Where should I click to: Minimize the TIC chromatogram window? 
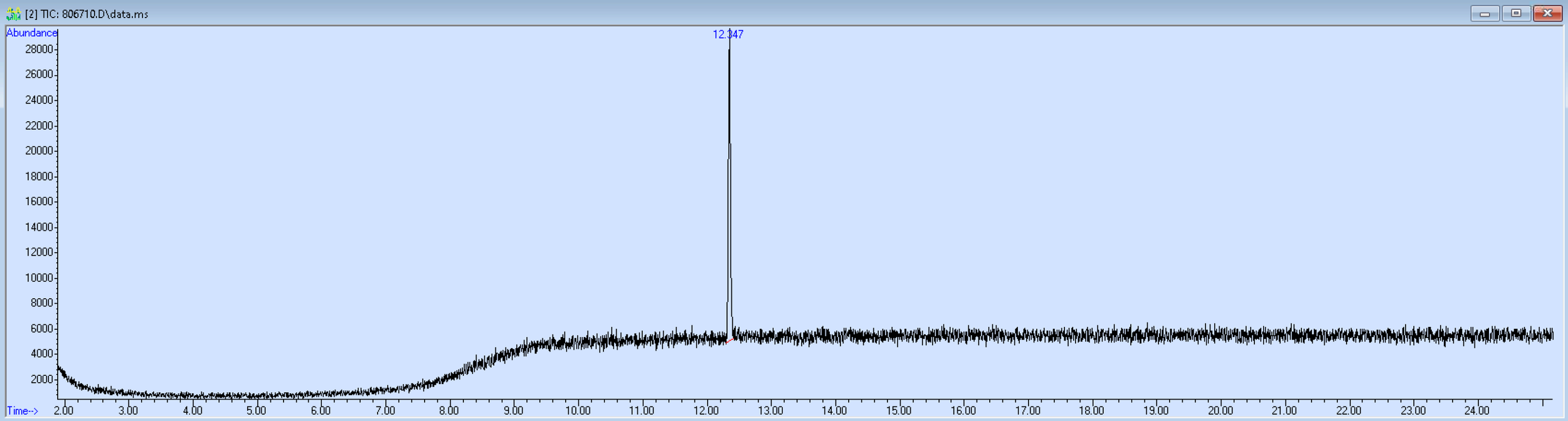[1485, 13]
